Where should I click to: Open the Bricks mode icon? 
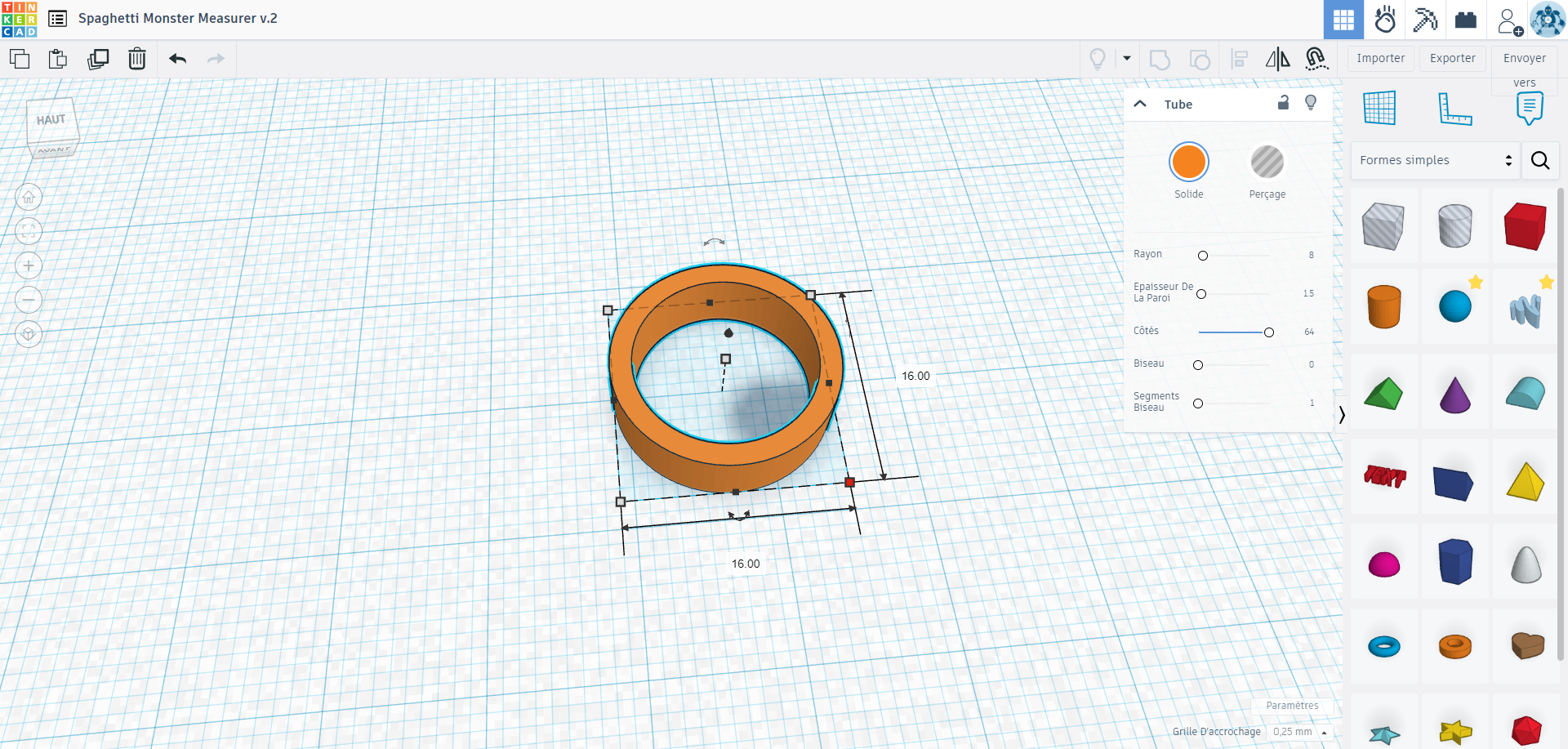(1466, 20)
